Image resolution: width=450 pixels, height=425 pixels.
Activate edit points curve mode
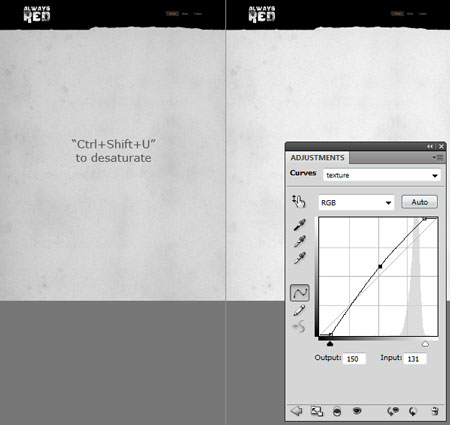pos(300,293)
